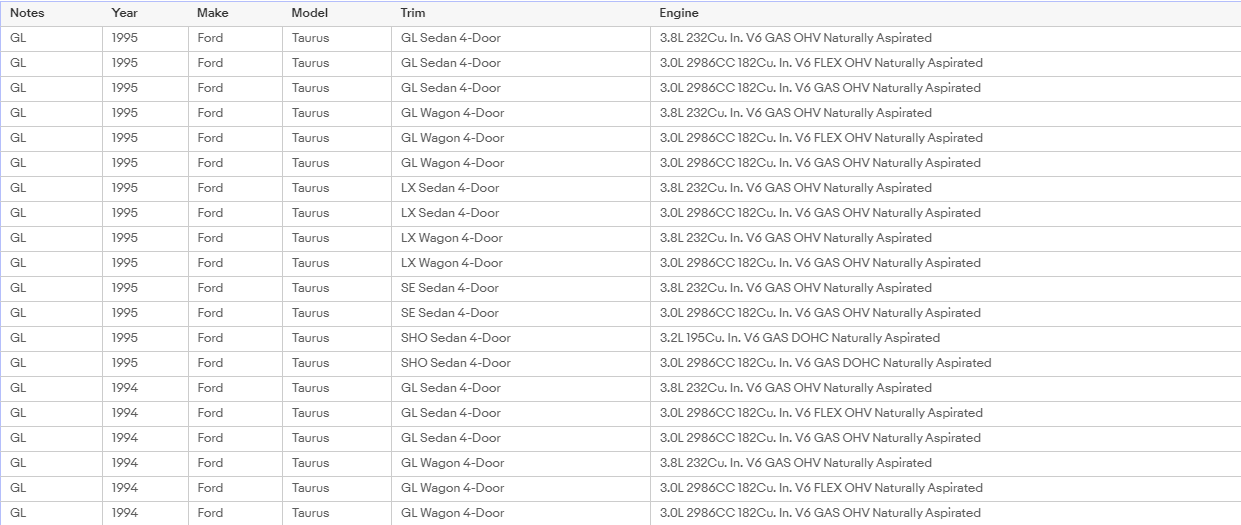Click the GL notes cell in first row
This screenshot has height=525, width=1241.
click(x=51, y=38)
